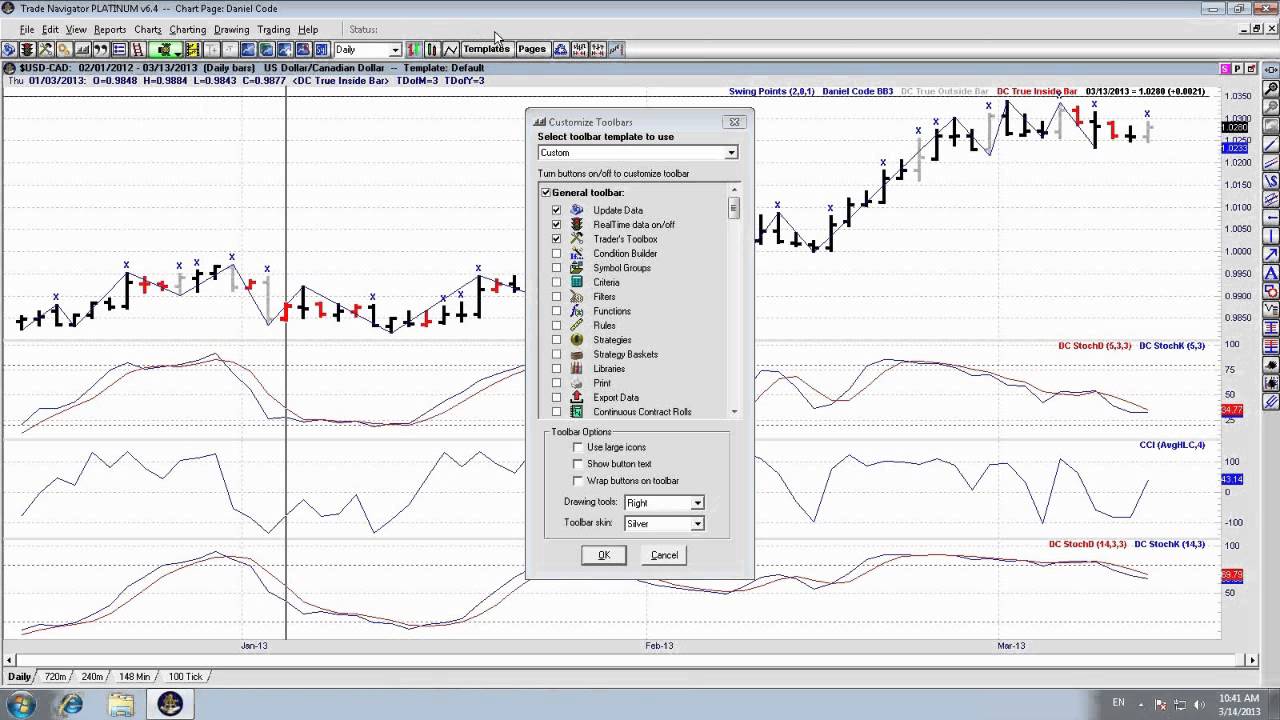Select the parallel lines channel tool

tap(1271, 161)
